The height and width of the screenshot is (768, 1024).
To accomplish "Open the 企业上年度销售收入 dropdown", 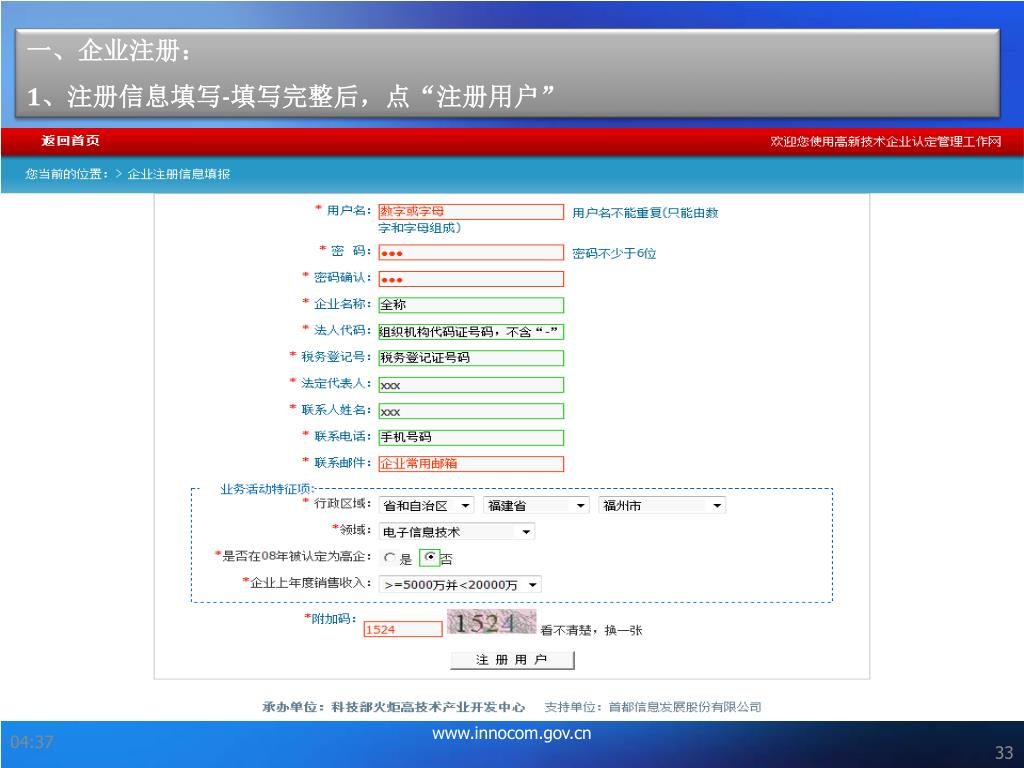I will click(460, 585).
